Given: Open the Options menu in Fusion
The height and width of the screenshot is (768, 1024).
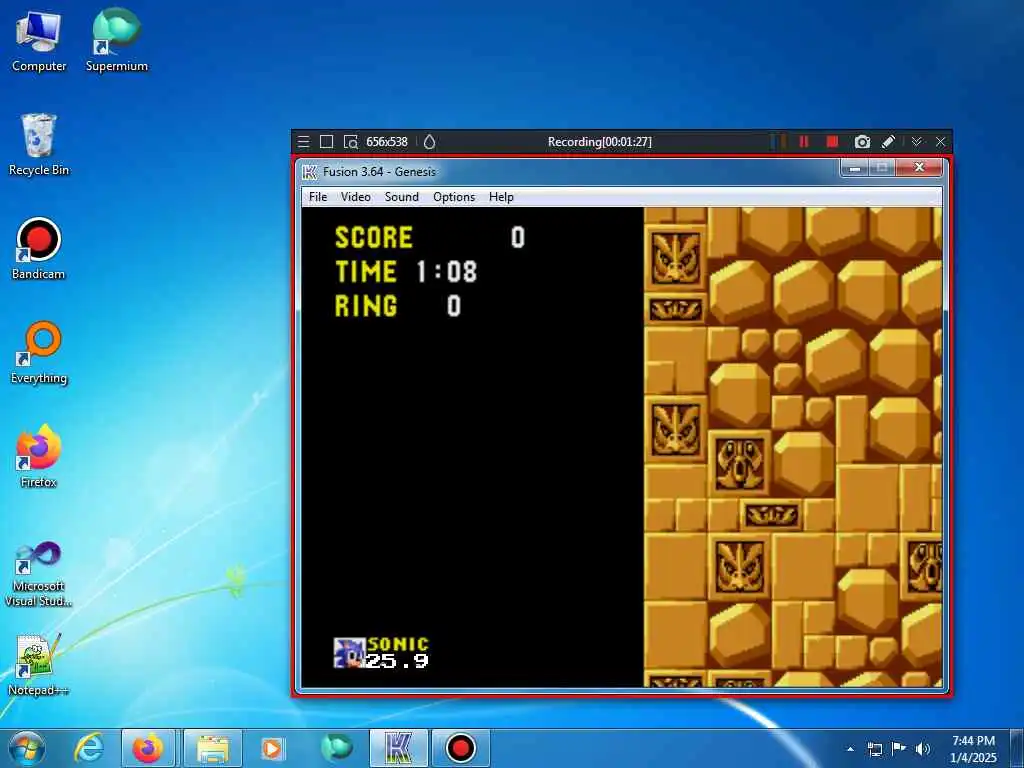Looking at the screenshot, I should click(x=454, y=197).
